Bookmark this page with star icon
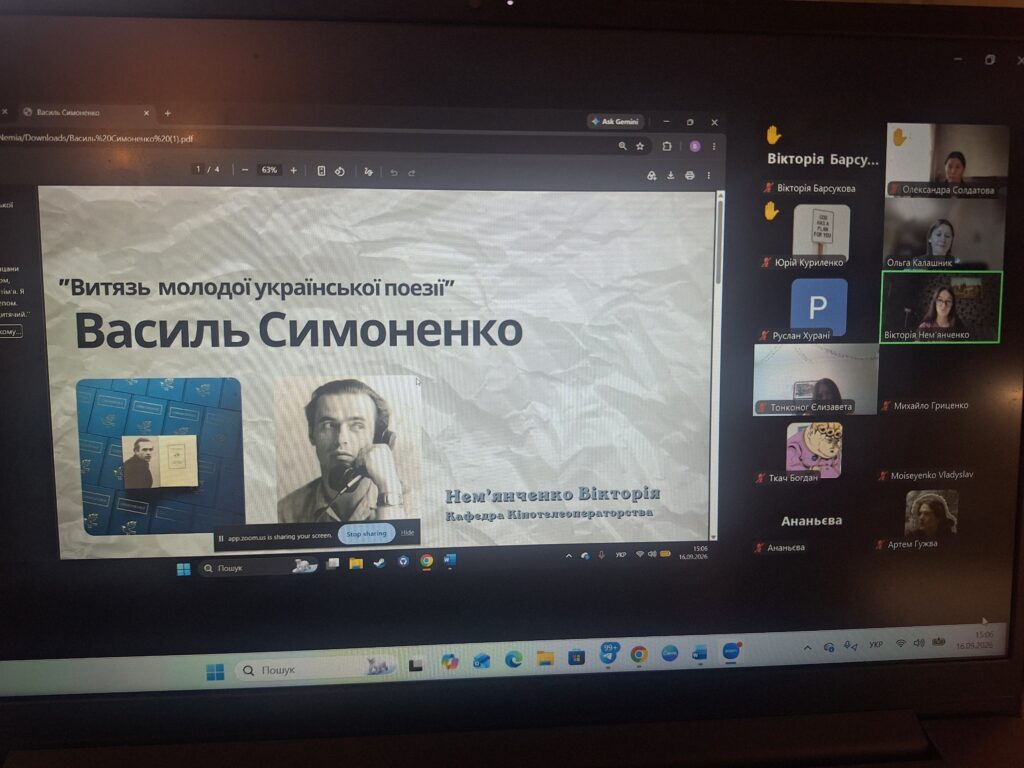The image size is (1024, 768). 640,146
